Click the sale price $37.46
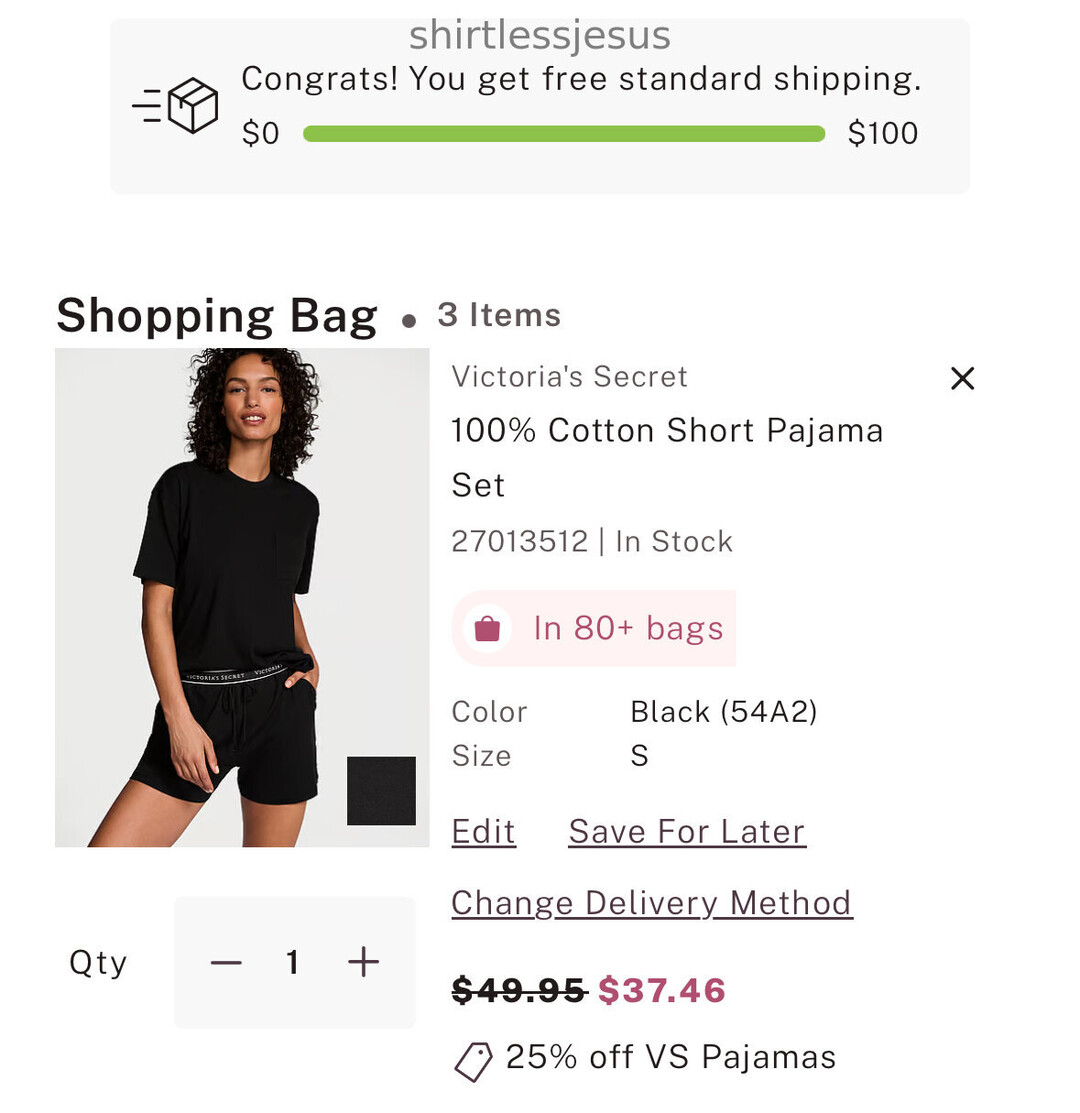 [661, 990]
